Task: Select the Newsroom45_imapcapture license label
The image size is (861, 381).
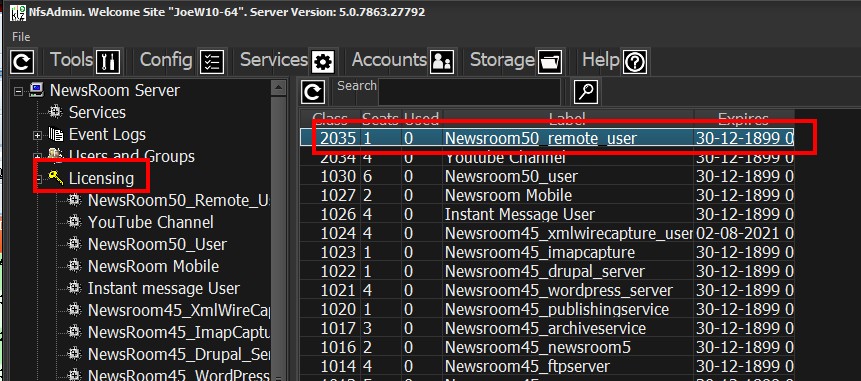Action: click(540, 253)
